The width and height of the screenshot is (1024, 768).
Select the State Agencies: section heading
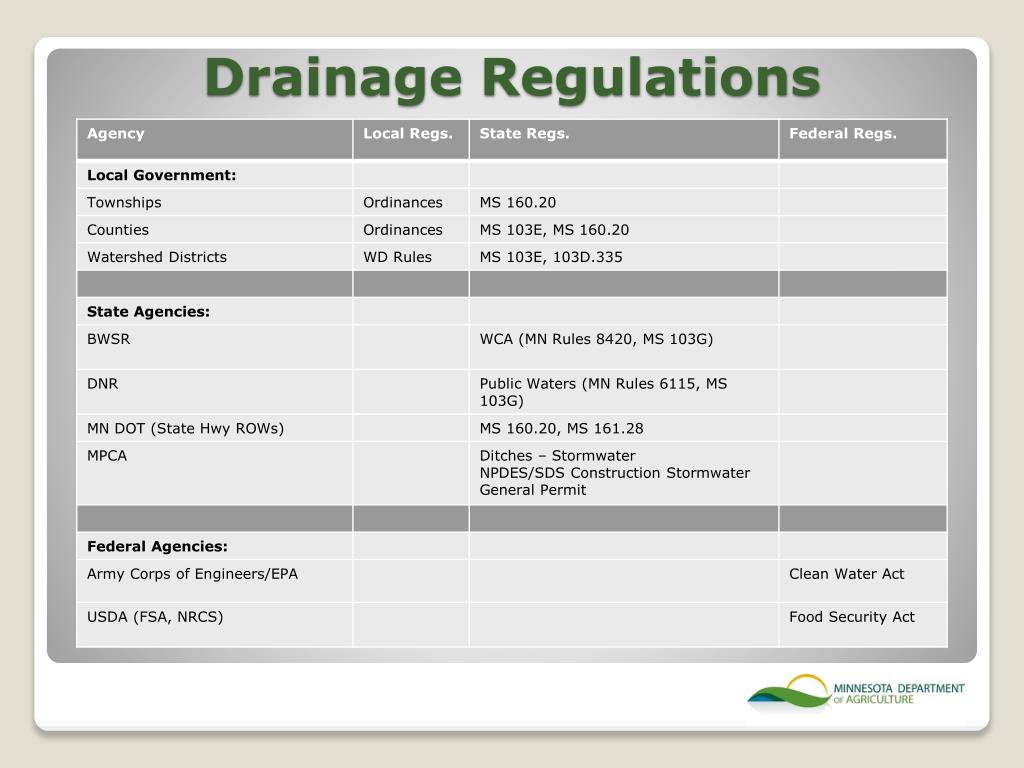click(x=148, y=312)
